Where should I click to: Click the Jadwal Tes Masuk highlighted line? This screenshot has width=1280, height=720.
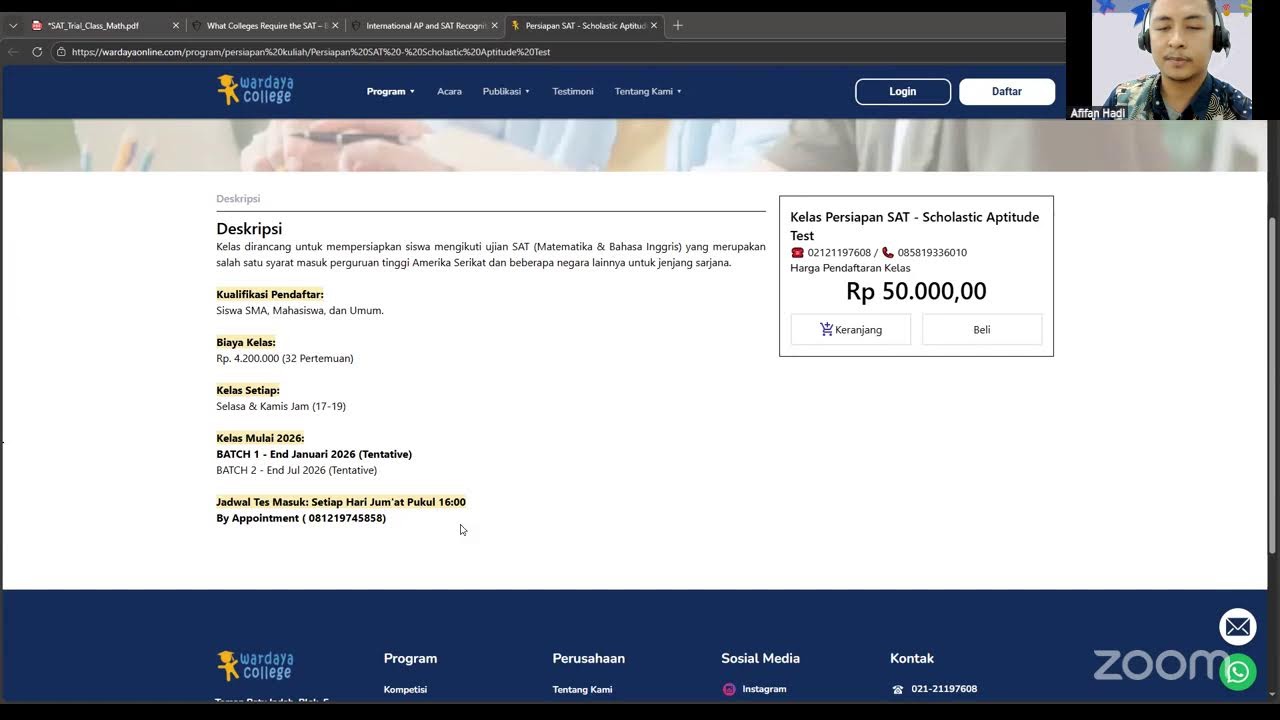click(x=341, y=502)
